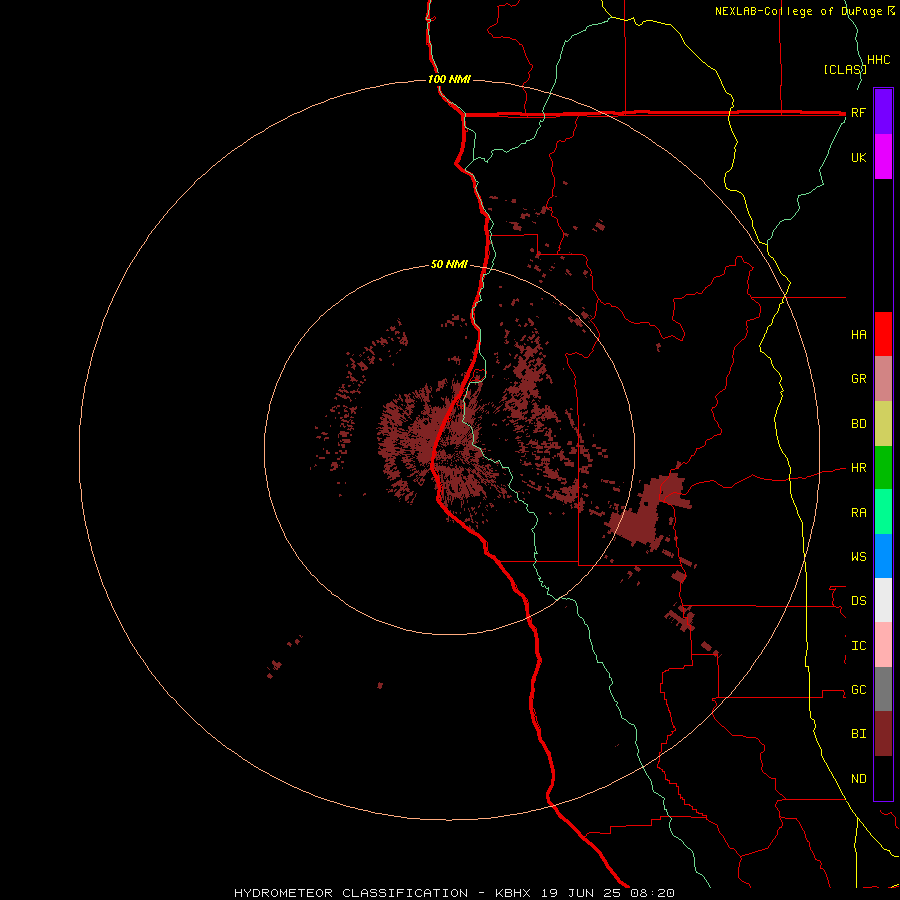The image size is (900, 900).
Task: Click the gray GC legend swatch
Action: [883, 689]
